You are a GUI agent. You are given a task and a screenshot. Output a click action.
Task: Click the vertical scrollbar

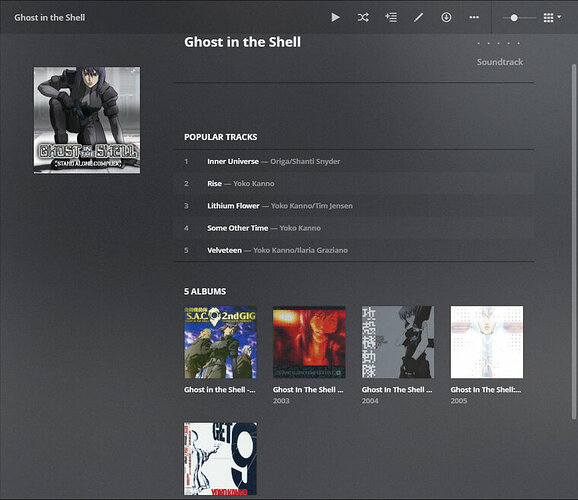(574, 242)
